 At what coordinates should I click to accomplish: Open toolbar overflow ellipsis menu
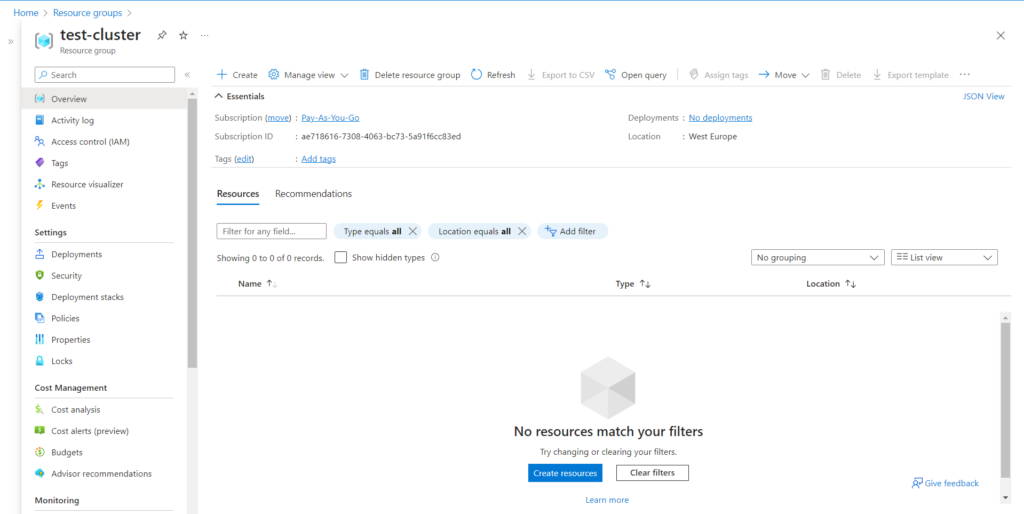(x=965, y=75)
